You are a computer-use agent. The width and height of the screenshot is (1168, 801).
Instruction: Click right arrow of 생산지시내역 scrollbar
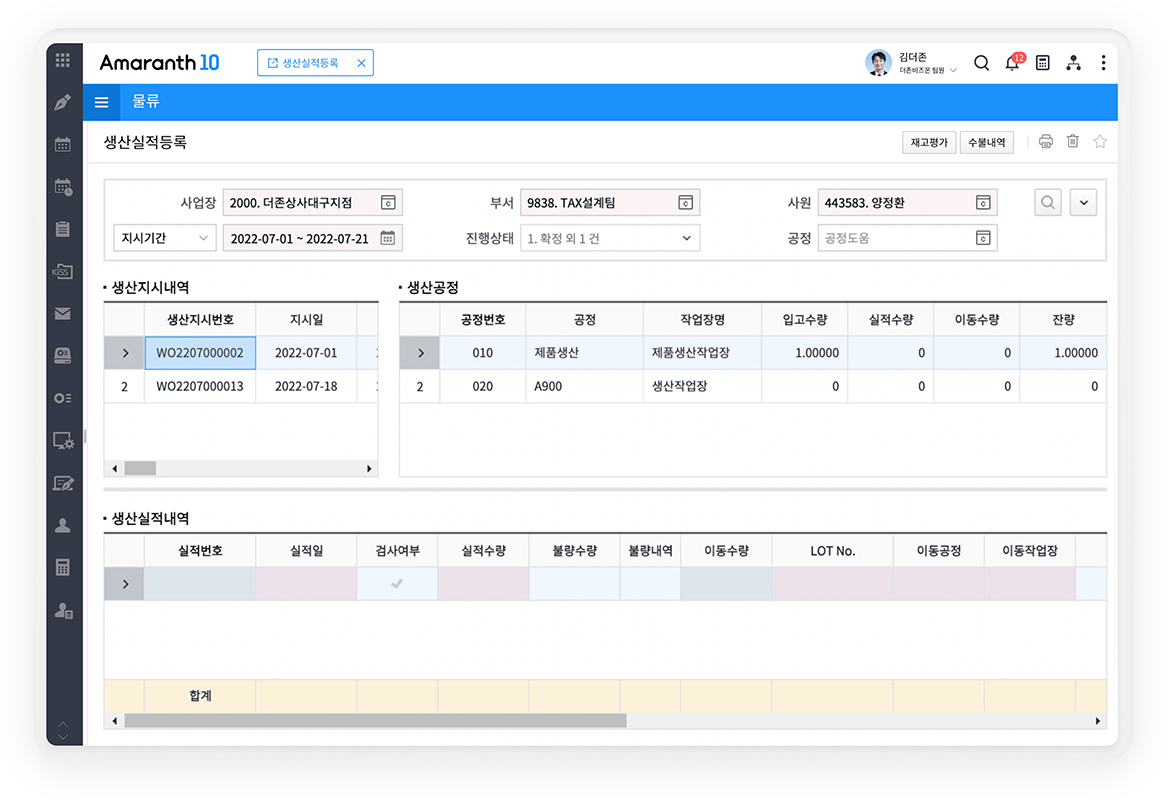tap(369, 469)
